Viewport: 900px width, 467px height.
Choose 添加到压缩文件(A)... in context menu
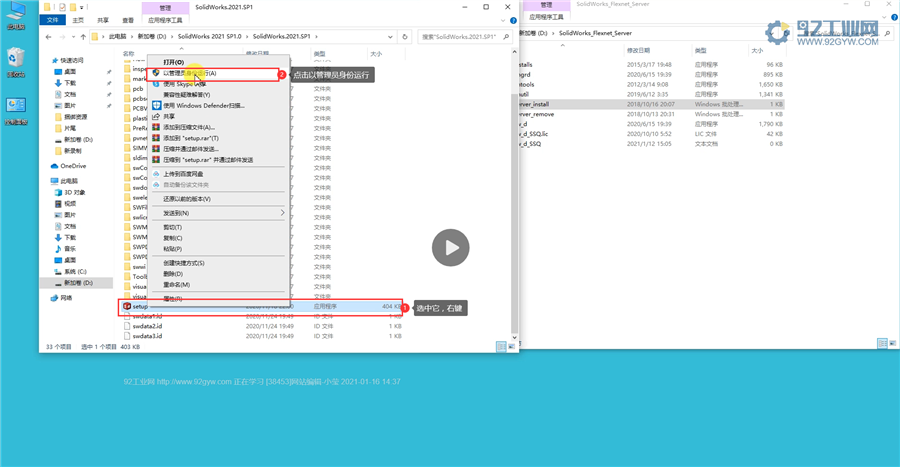189,127
